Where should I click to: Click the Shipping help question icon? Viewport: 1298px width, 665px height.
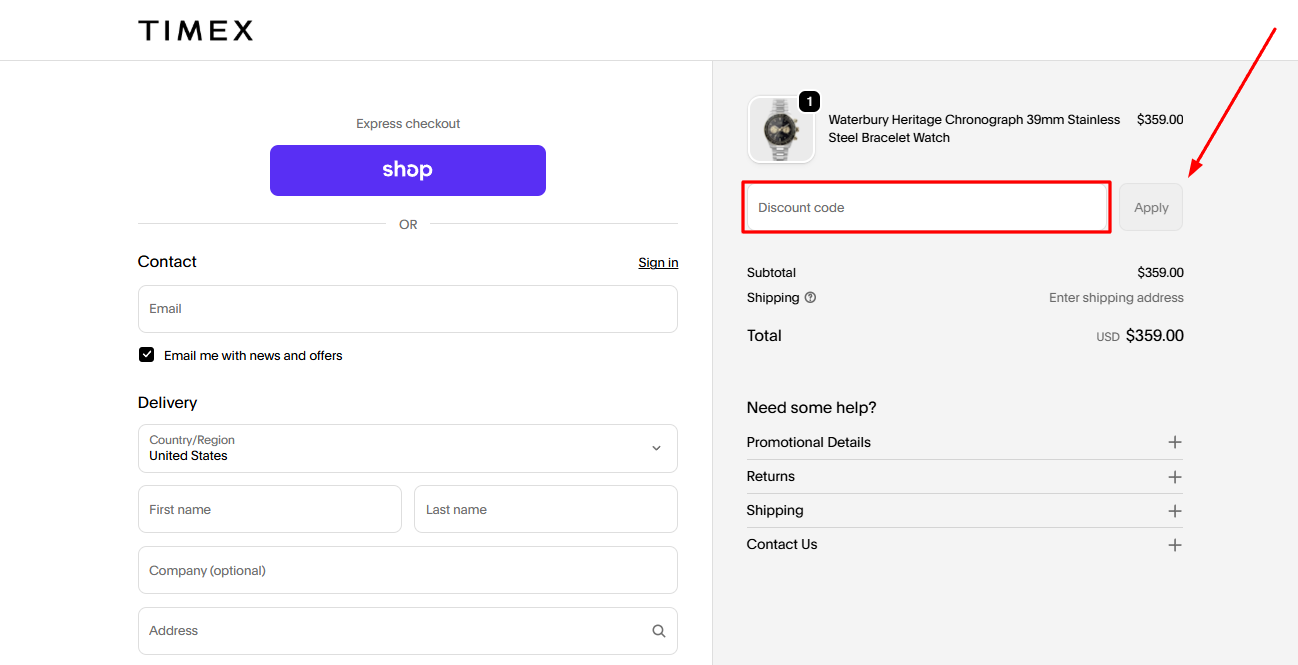tap(810, 298)
